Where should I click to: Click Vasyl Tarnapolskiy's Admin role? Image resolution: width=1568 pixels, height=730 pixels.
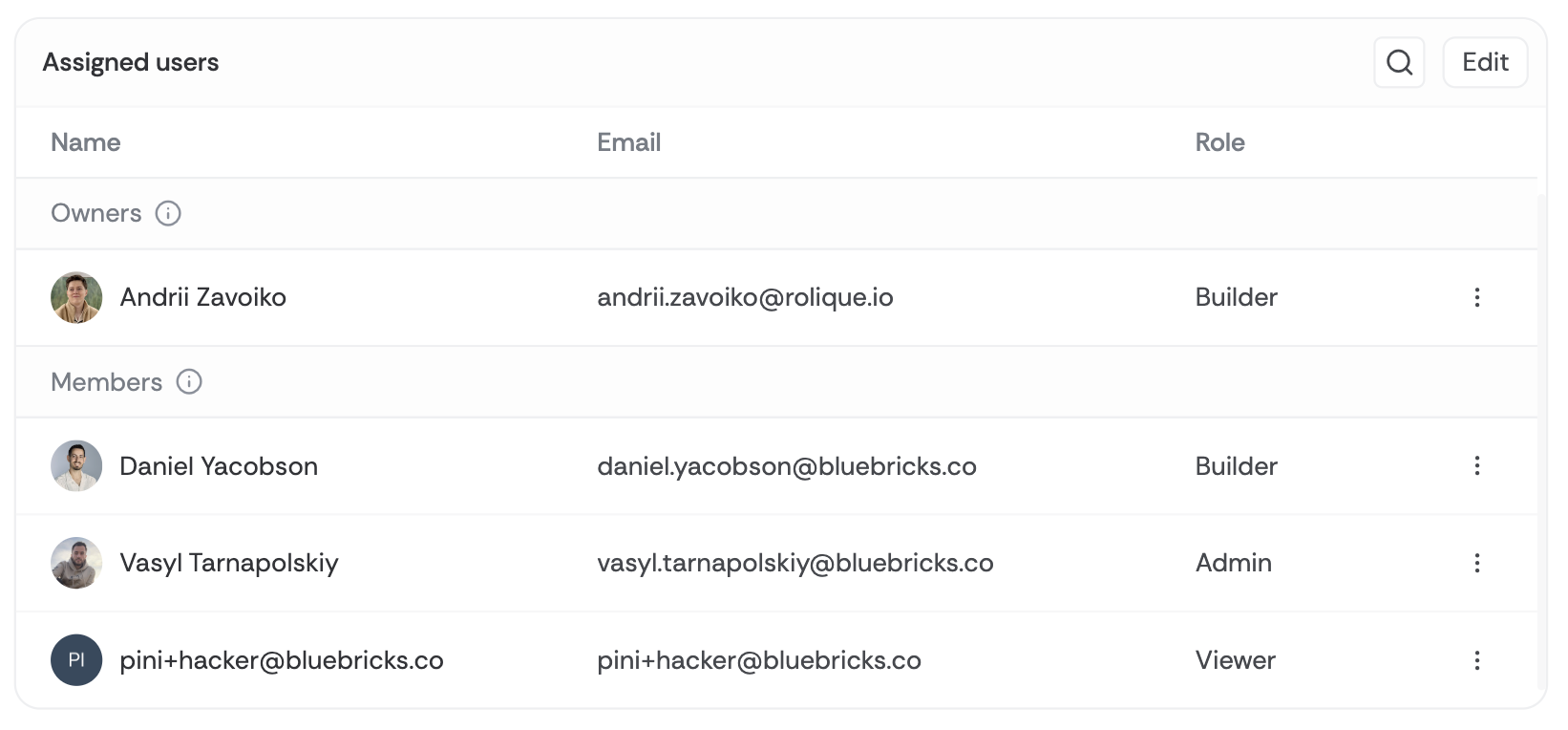click(1233, 563)
